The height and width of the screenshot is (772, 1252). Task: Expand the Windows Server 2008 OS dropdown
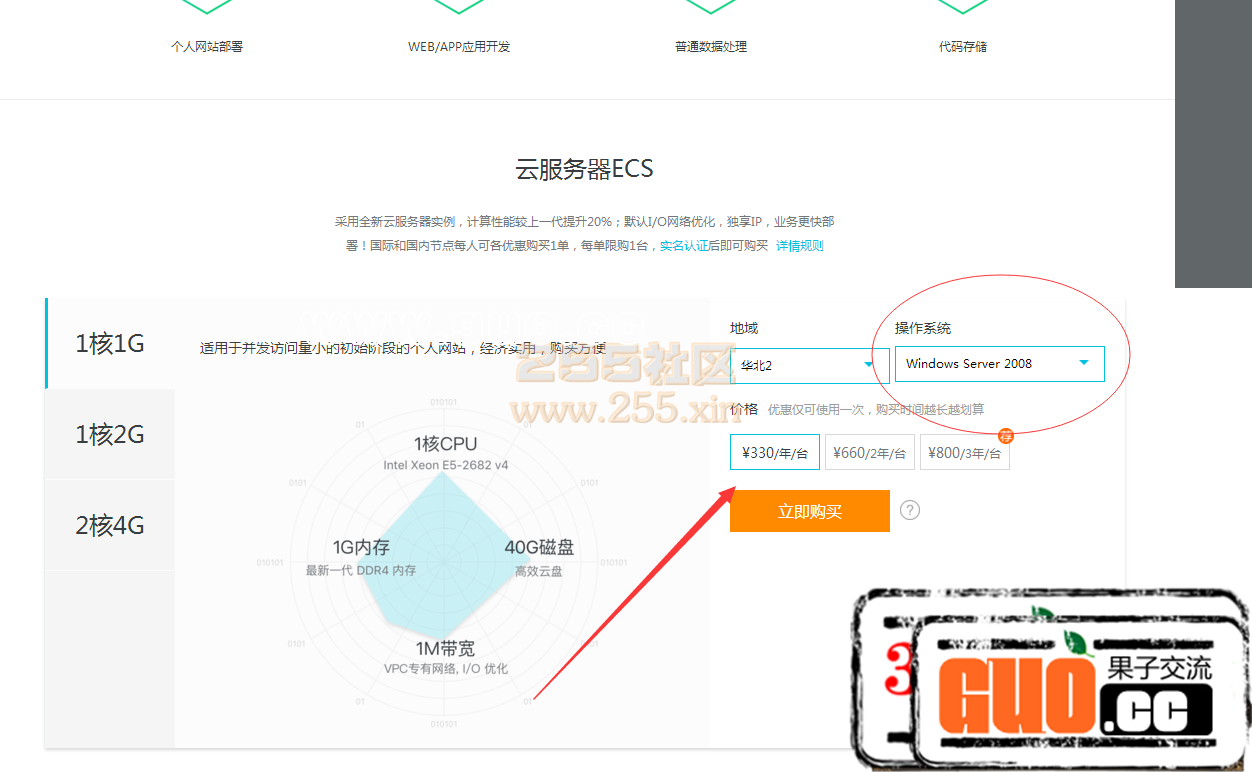(999, 364)
